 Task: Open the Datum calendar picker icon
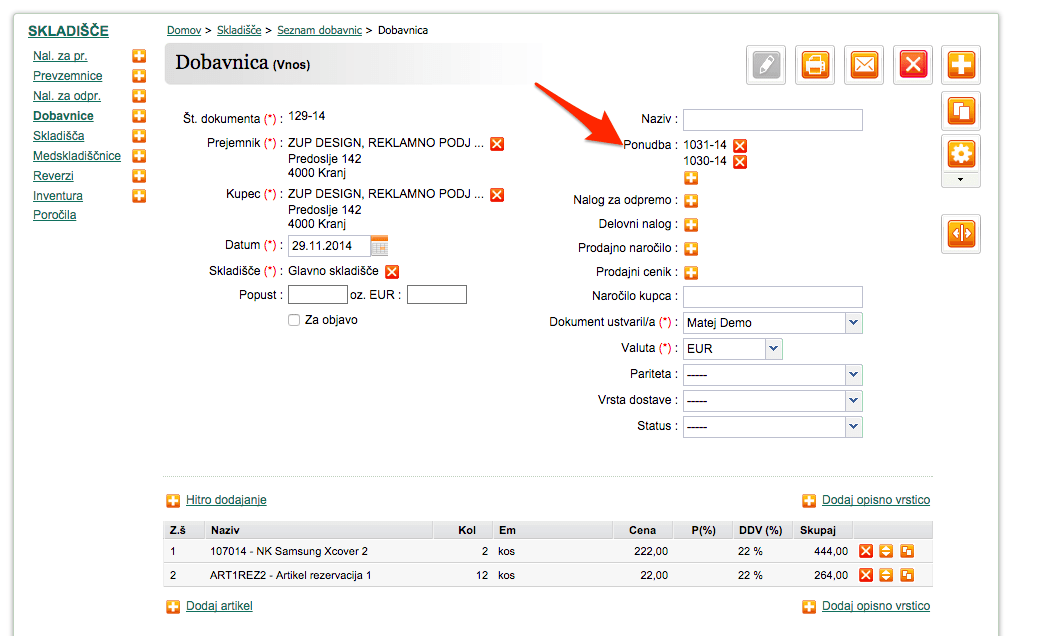click(379, 245)
